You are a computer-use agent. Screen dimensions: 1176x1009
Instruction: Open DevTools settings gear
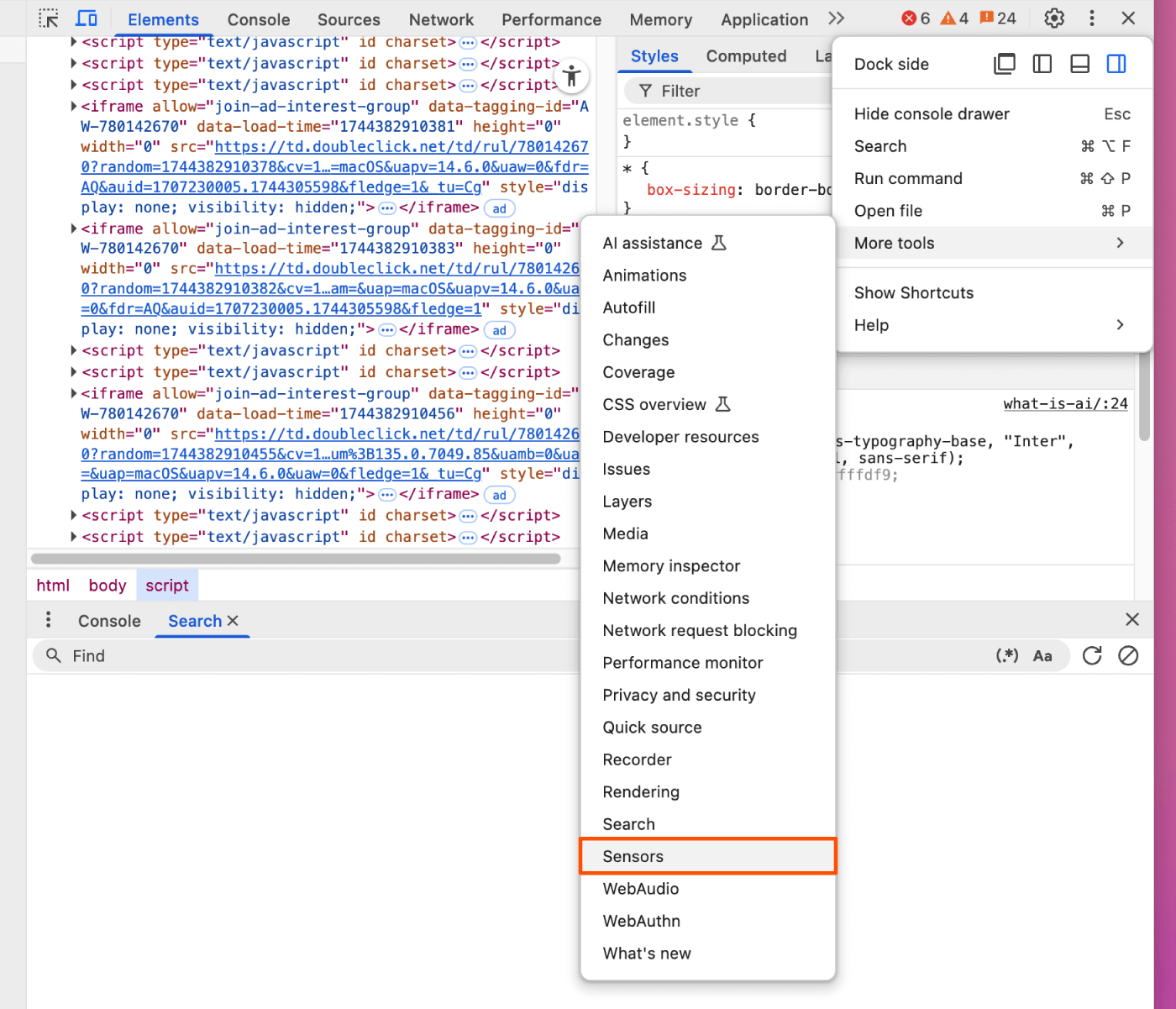point(1054,18)
